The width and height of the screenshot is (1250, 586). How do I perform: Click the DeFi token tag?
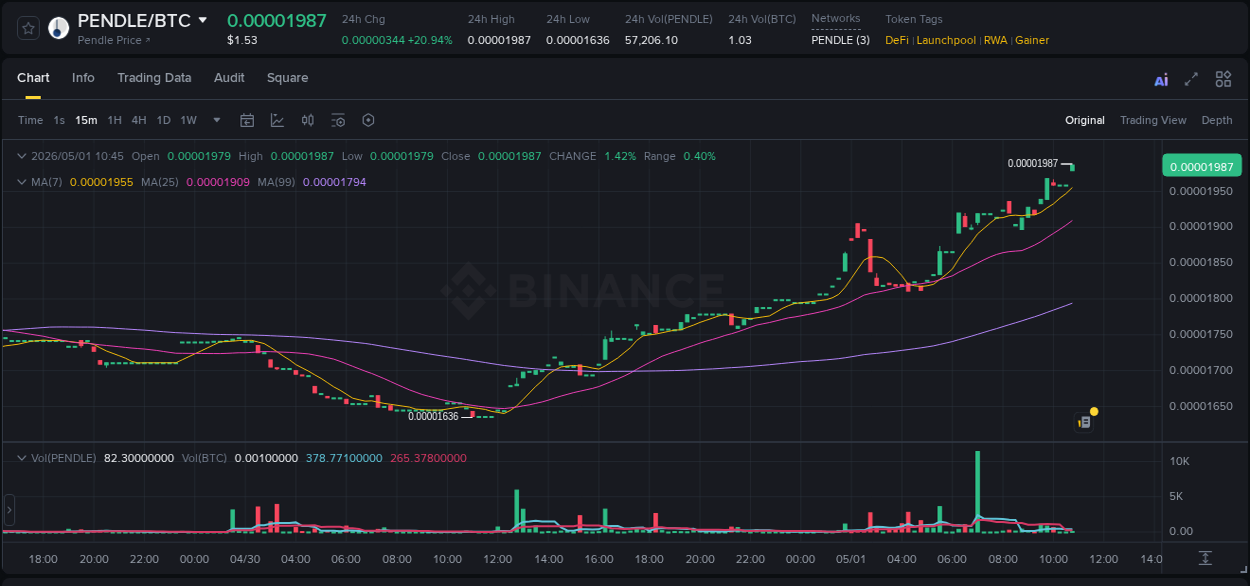[898, 40]
